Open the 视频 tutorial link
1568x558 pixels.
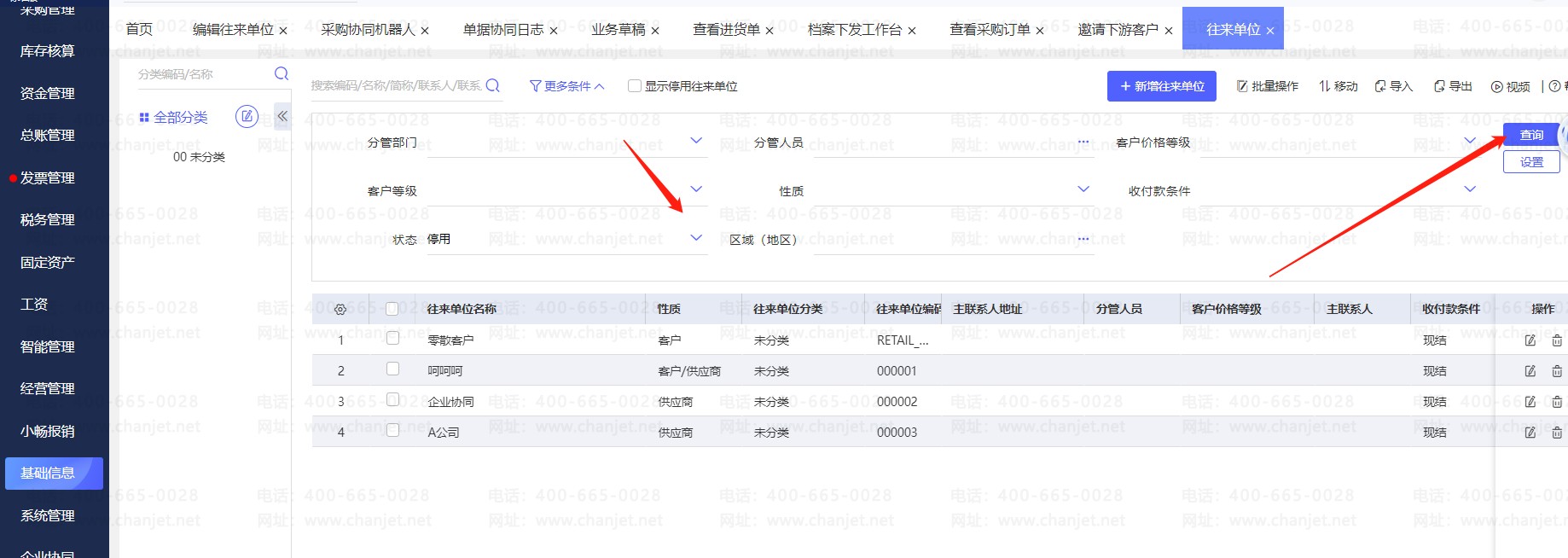(1511, 86)
